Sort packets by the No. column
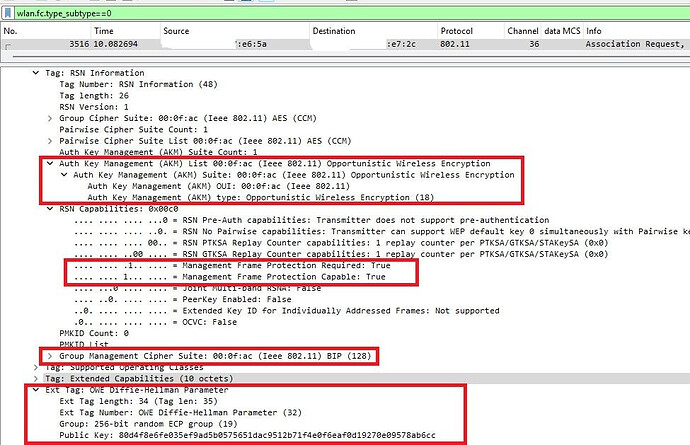This screenshot has width=690, height=445. point(46,31)
